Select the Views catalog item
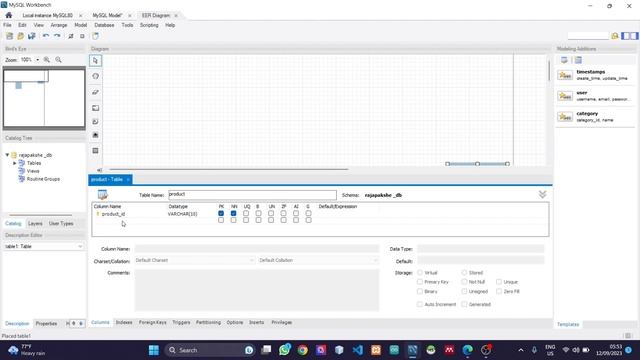The image size is (640, 360). tap(33, 171)
